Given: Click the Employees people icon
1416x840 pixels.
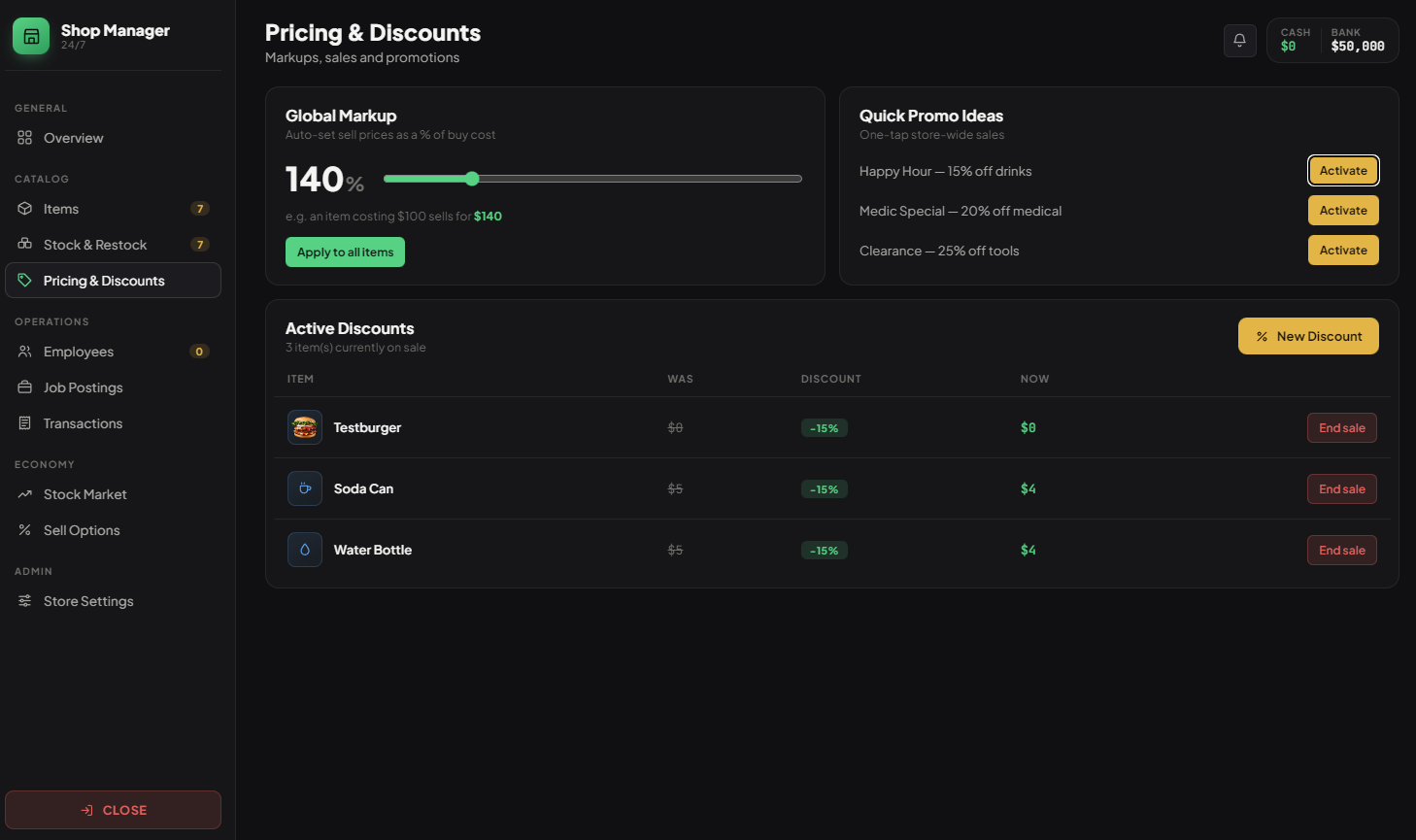Looking at the screenshot, I should (25, 352).
